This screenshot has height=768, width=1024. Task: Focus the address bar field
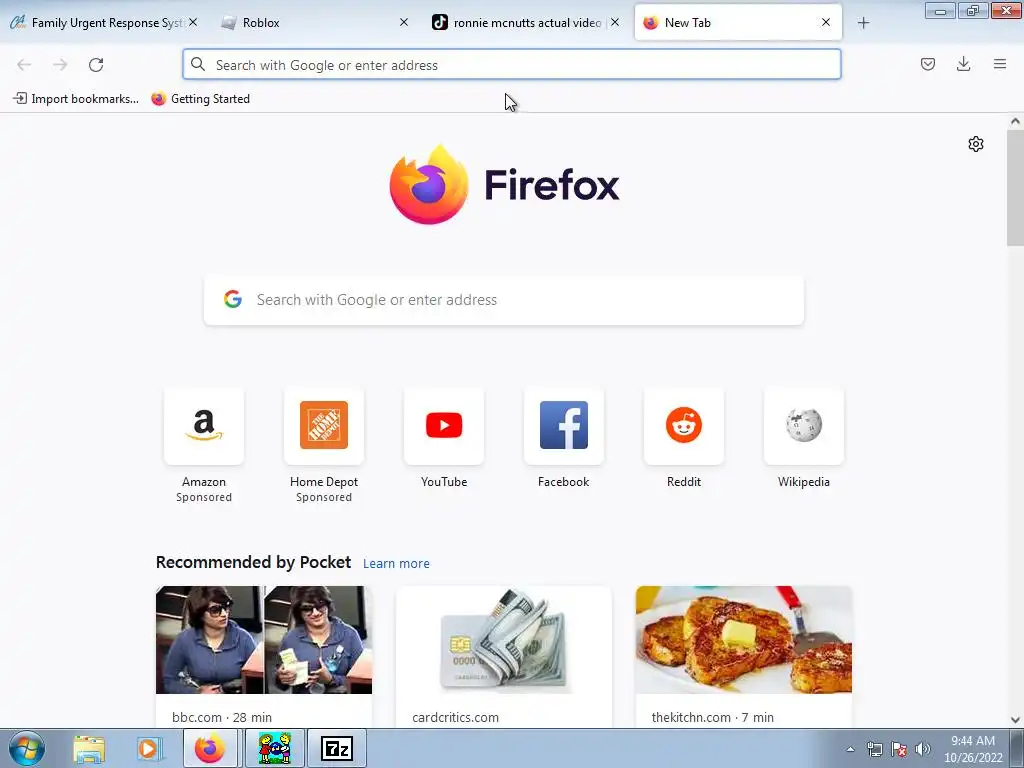pos(512,65)
